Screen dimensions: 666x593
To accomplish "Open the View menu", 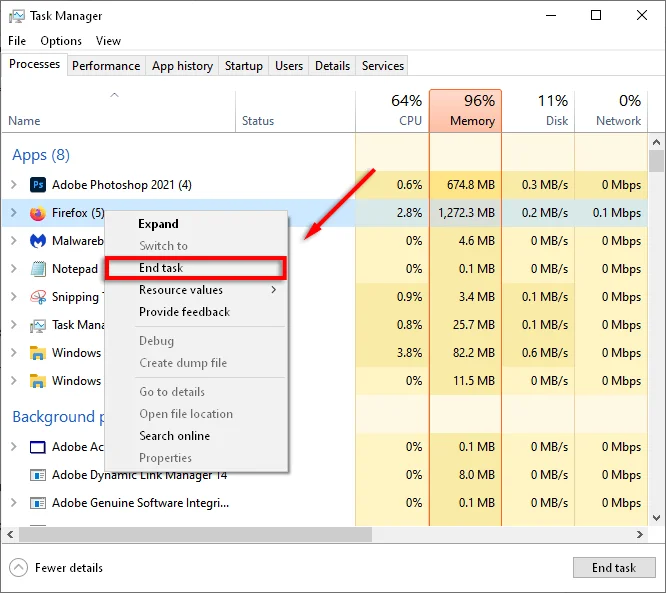I will [x=108, y=41].
